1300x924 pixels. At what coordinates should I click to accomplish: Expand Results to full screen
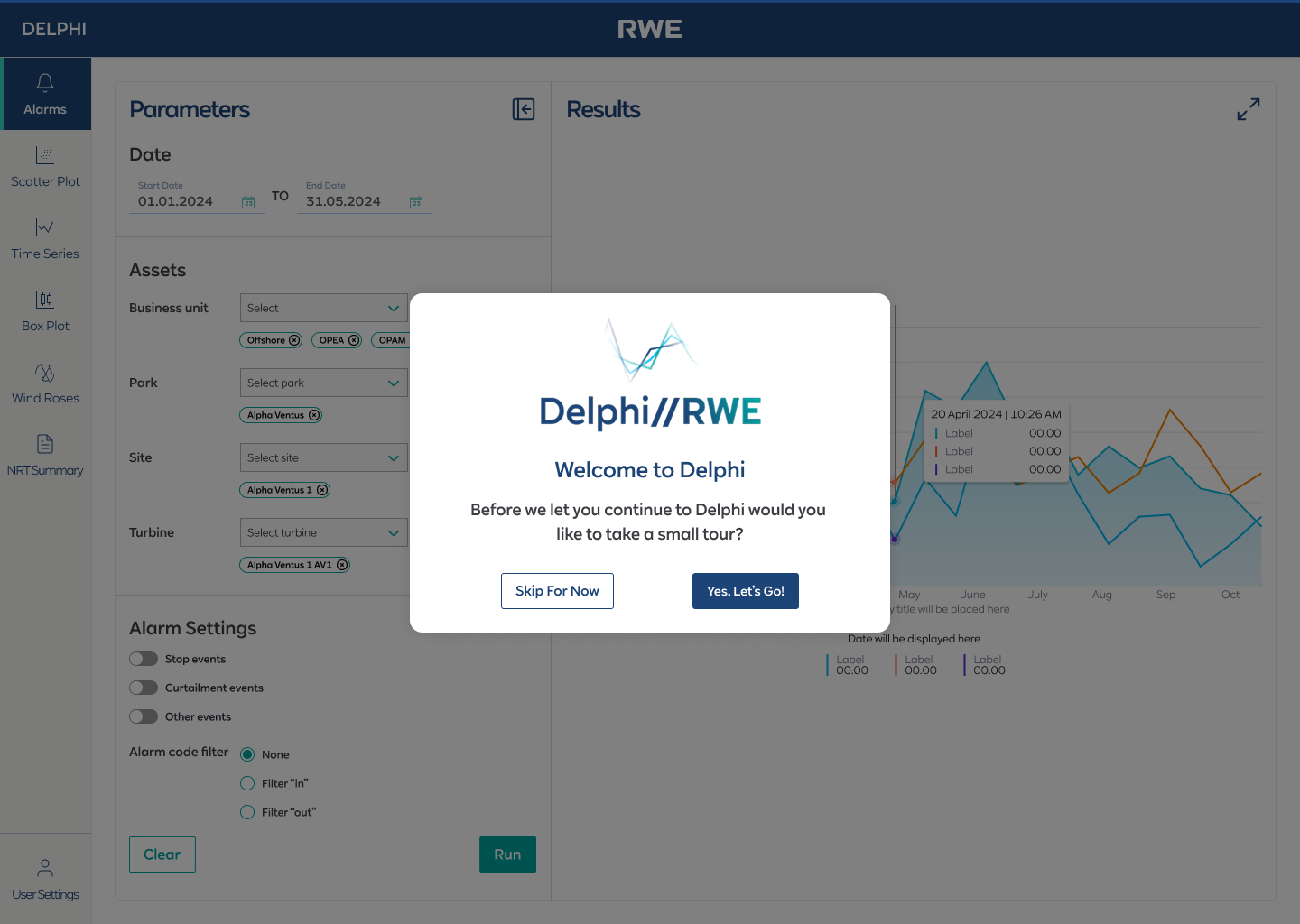(x=1249, y=109)
